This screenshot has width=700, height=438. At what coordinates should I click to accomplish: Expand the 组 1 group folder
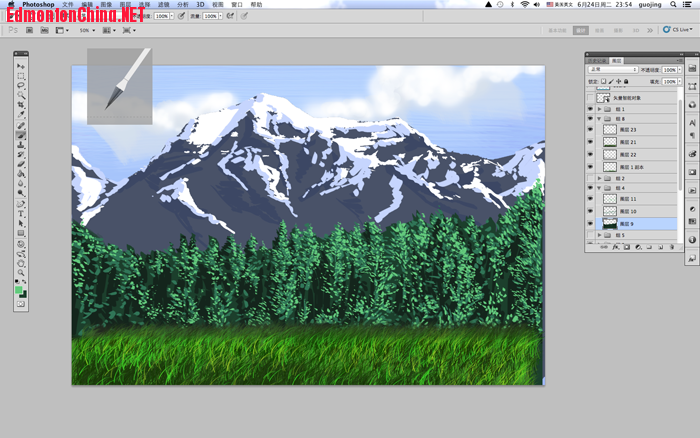[x=599, y=108]
